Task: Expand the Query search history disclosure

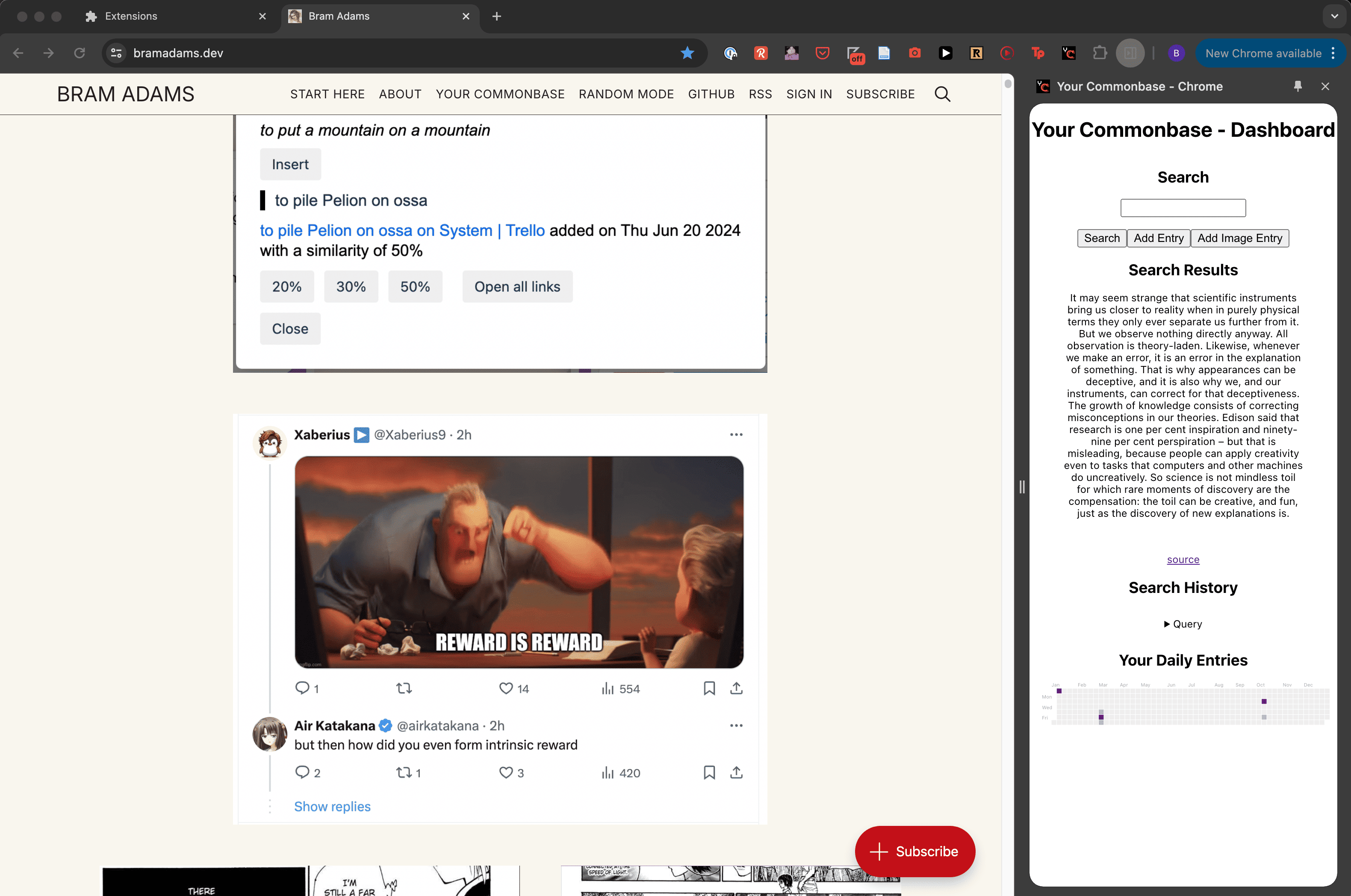Action: click(1183, 624)
